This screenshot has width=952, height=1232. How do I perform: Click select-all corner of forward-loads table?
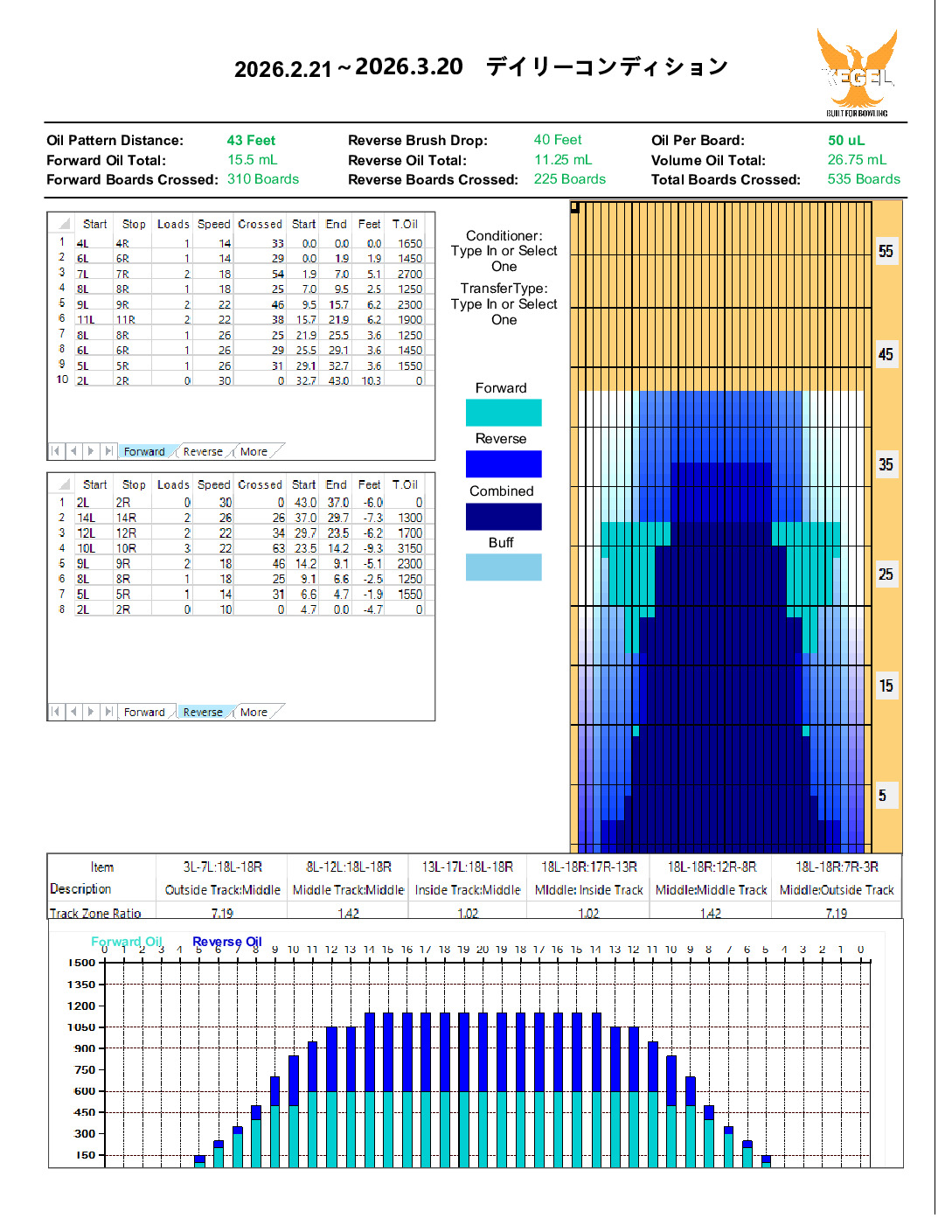62,224
